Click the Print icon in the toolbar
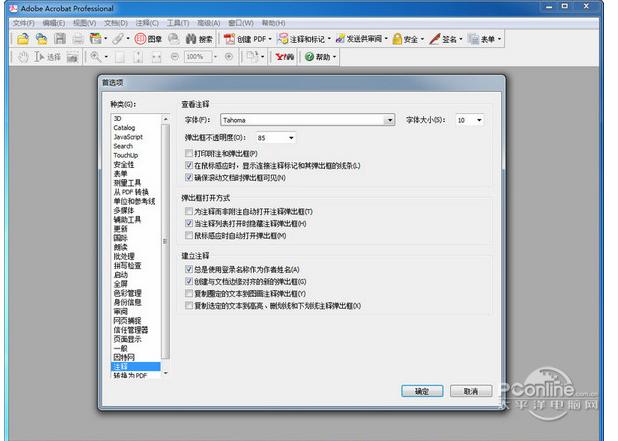618x441 pixels. click(78, 39)
